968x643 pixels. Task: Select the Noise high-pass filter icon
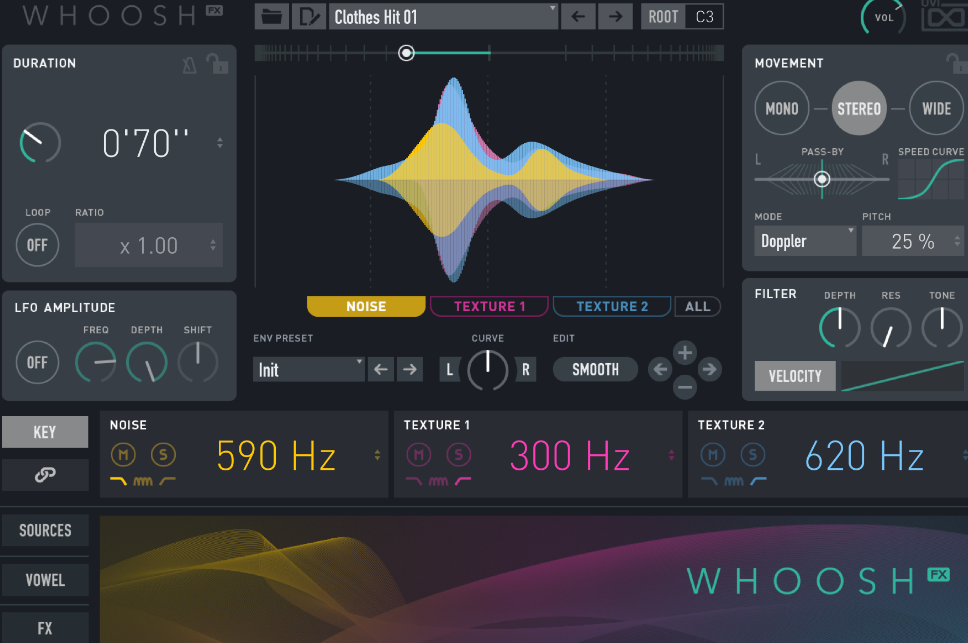pyautogui.click(x=167, y=481)
